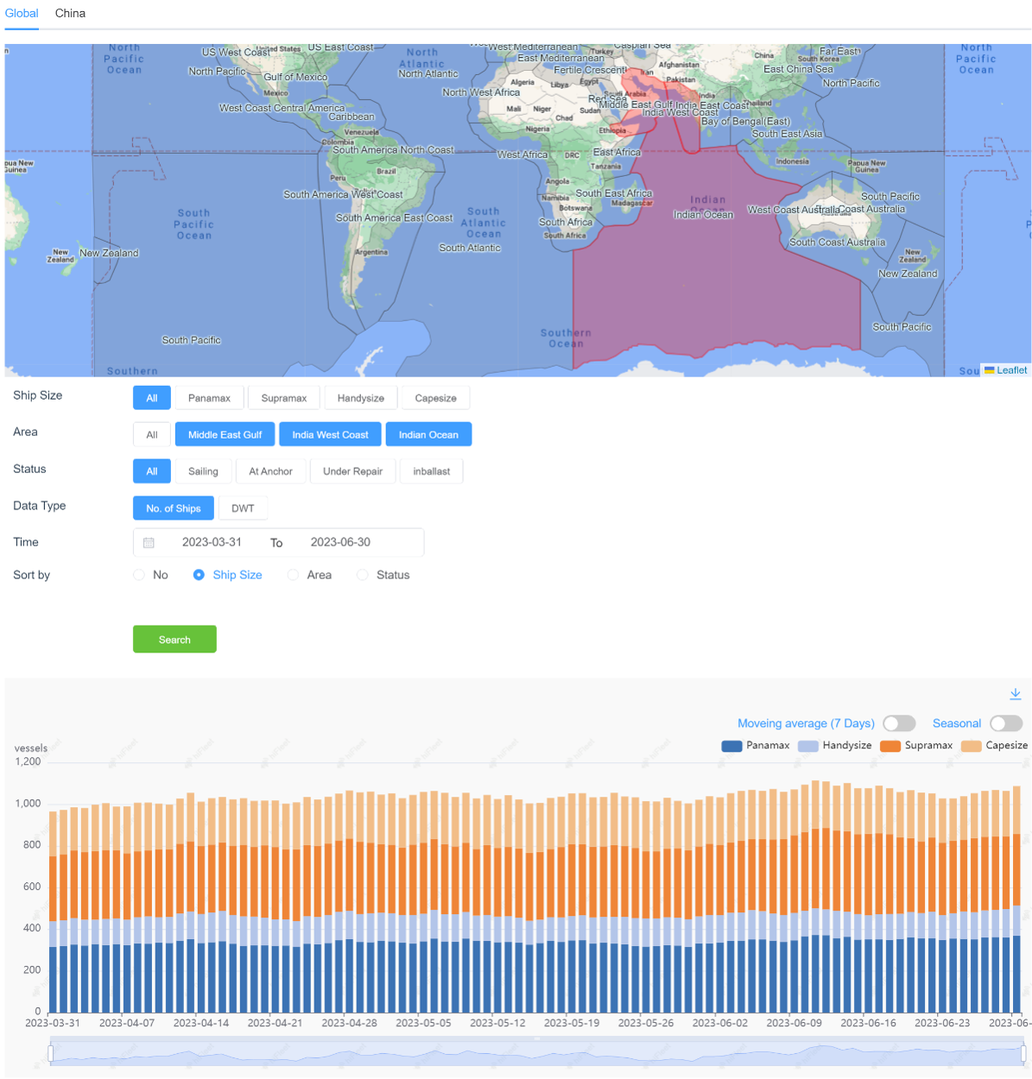Filter by Handysize ship size

(361, 398)
